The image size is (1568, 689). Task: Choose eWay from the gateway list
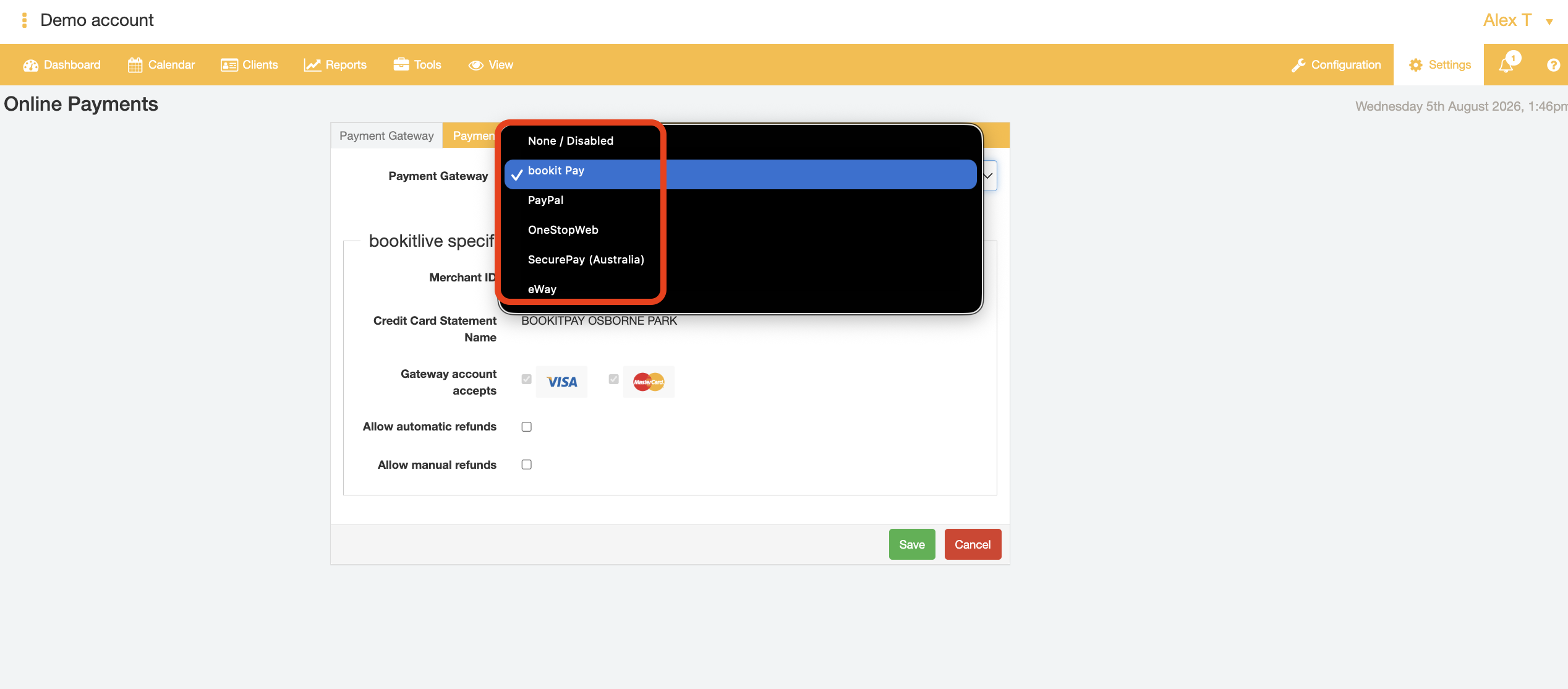tap(740, 289)
